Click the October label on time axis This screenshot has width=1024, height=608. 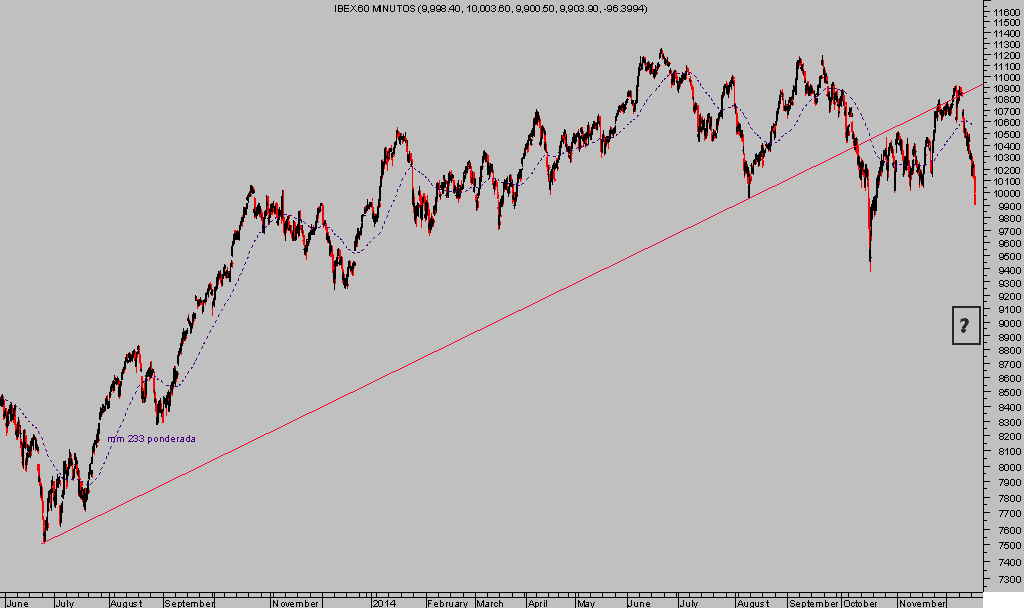click(860, 603)
